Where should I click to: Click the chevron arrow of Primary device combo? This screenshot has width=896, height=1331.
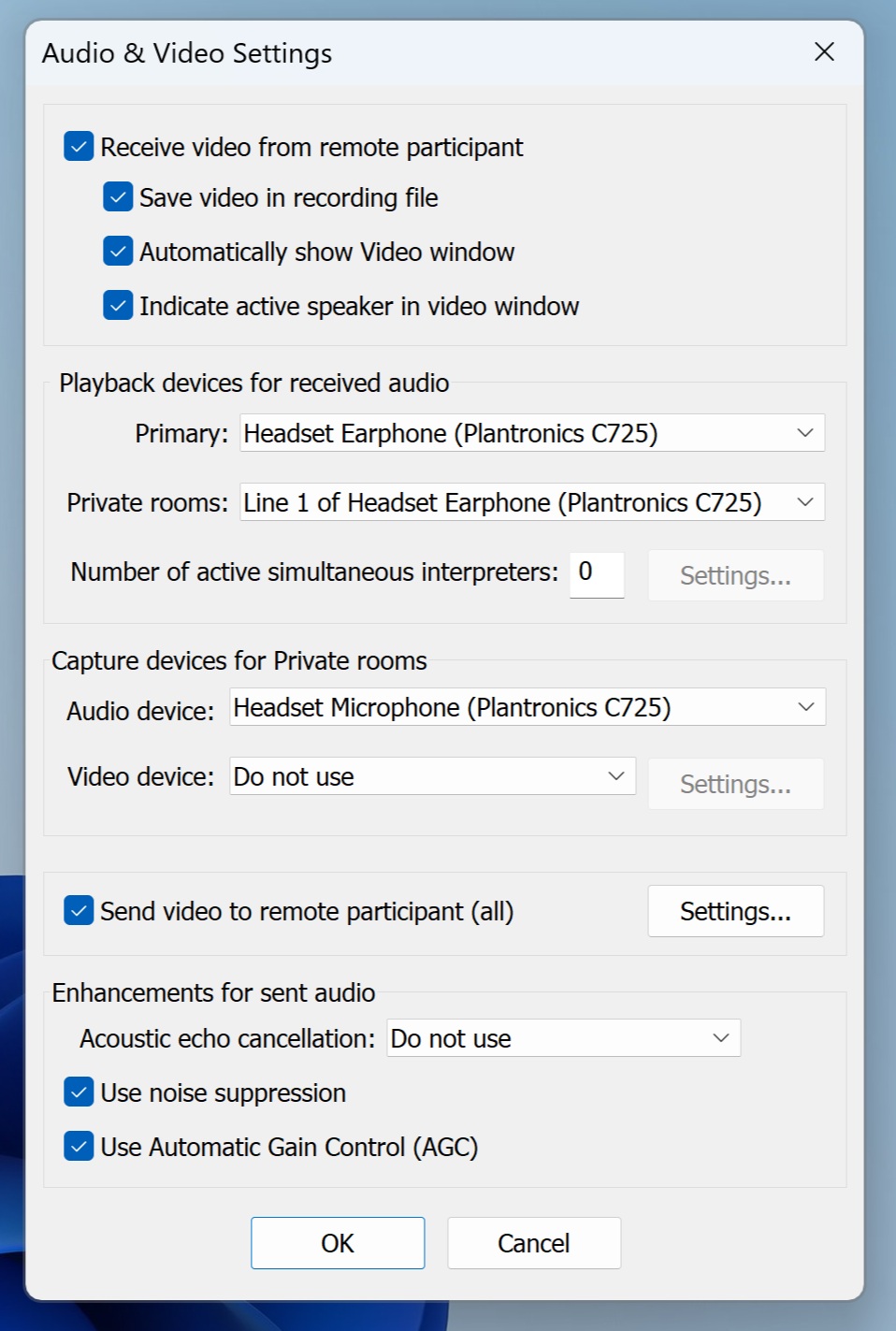point(805,433)
